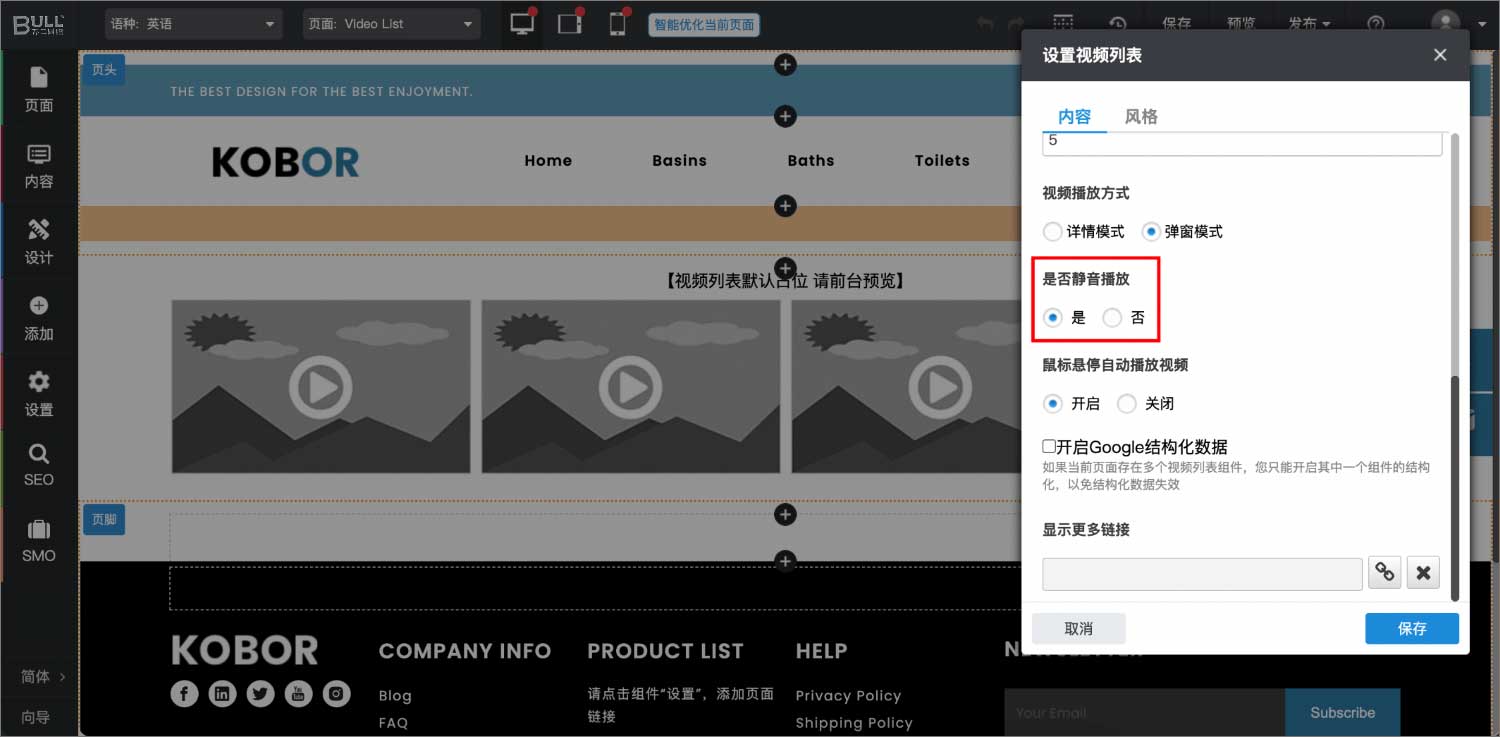Switch to the 风格 tab
This screenshot has width=1500, height=737.
click(1141, 117)
